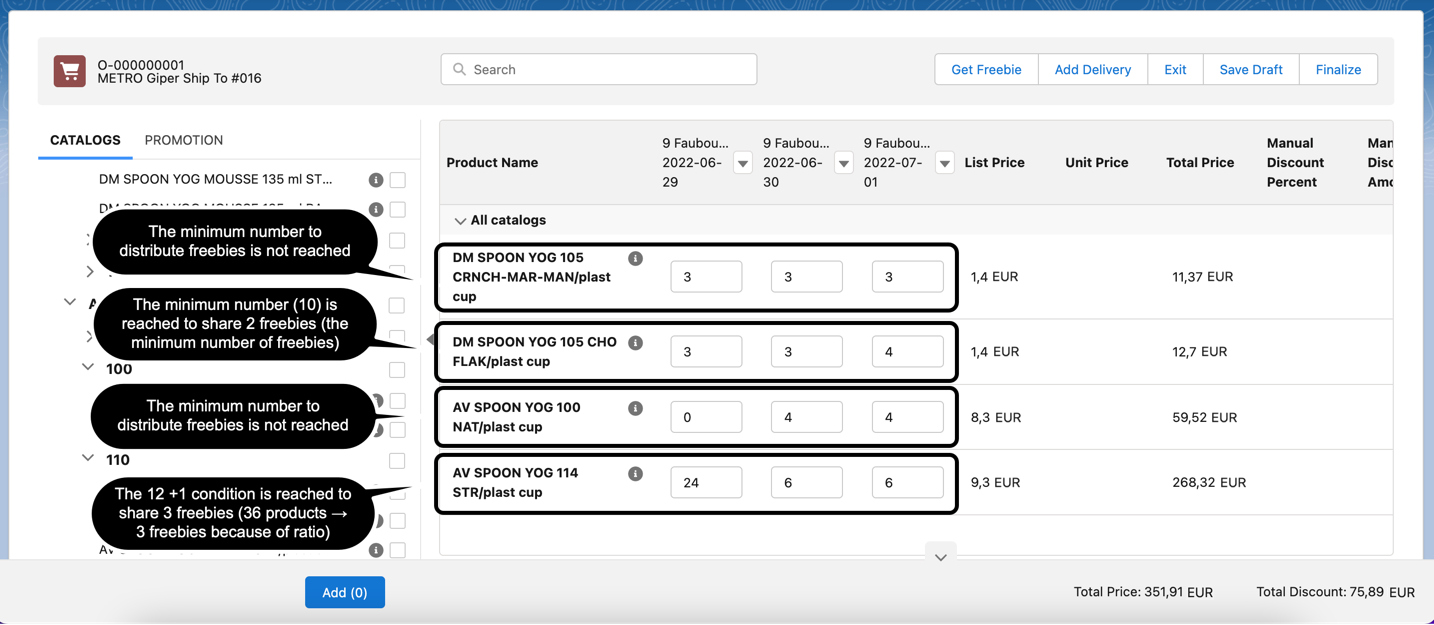Click info icon beside DM SPOON YOG MOUSSE 135 ml
The image size is (1434, 625).
pyautogui.click(x=376, y=180)
